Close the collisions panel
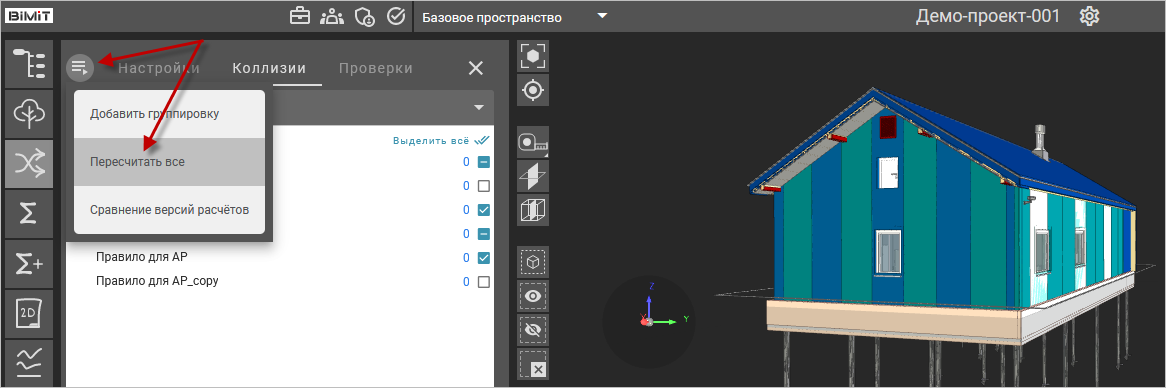Image resolution: width=1166 pixels, height=388 pixels. click(x=476, y=68)
